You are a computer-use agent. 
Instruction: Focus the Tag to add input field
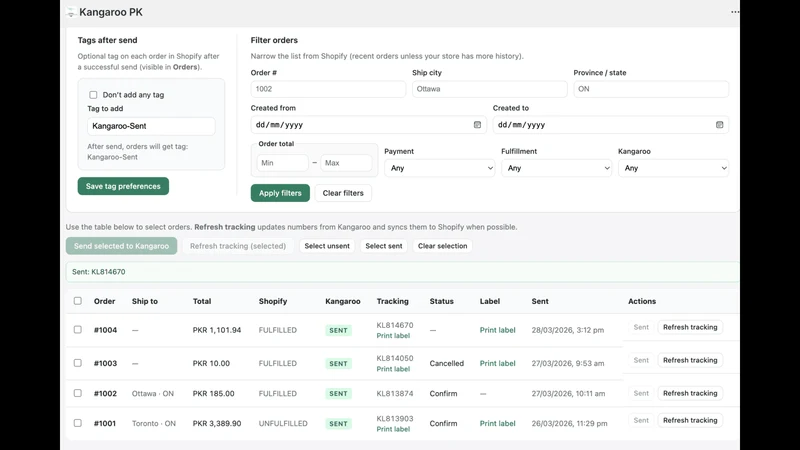pyautogui.click(x=151, y=126)
